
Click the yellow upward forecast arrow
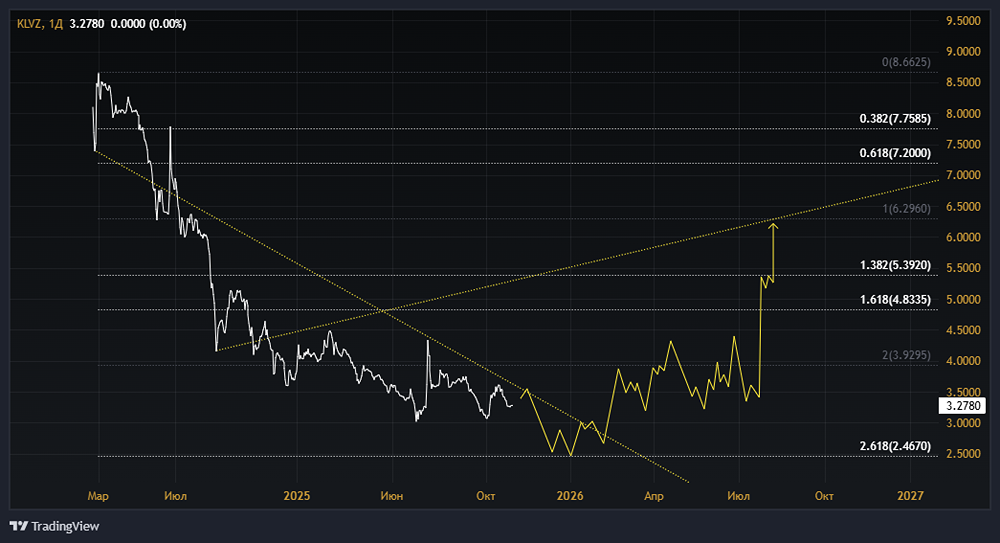click(773, 250)
